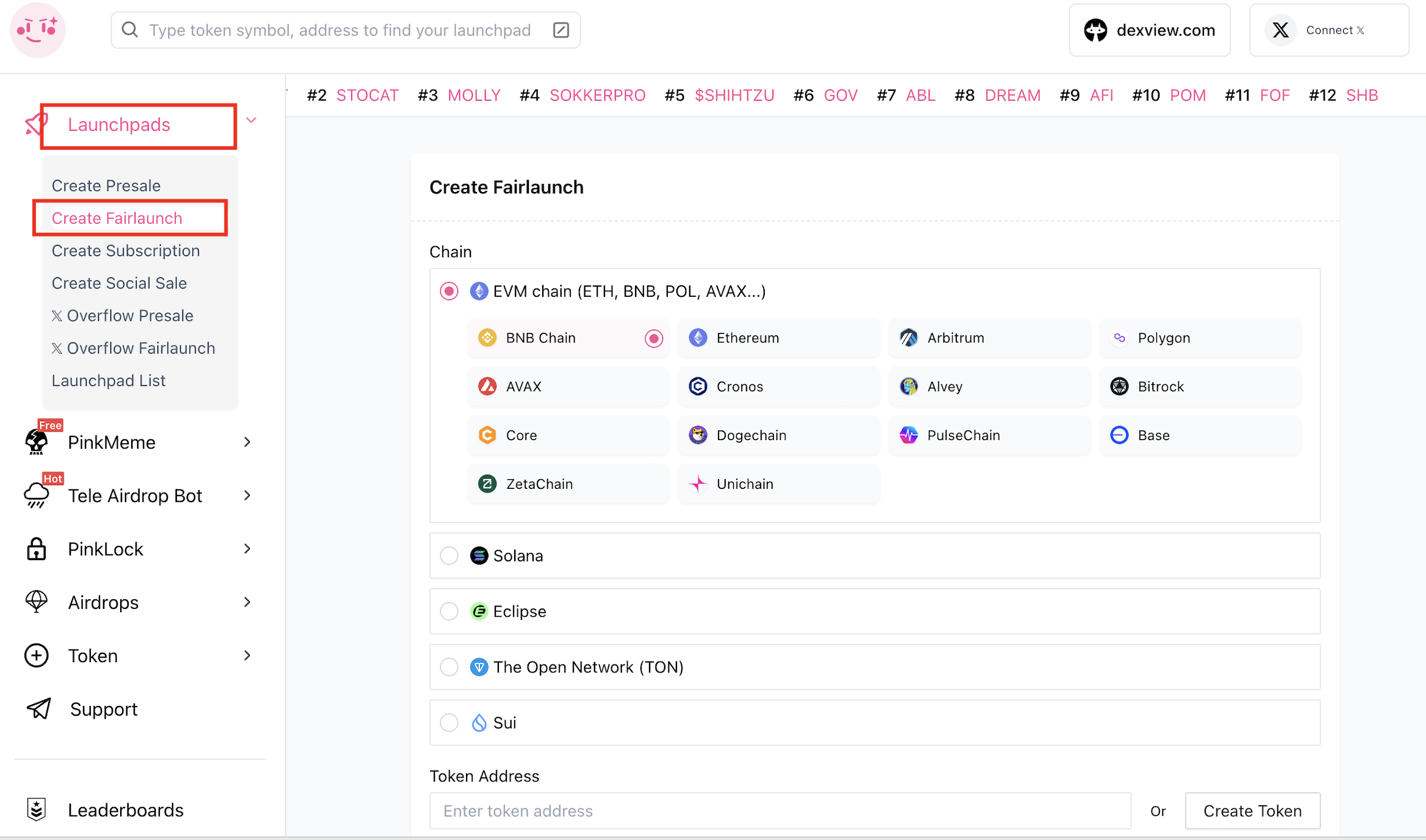1426x840 pixels.
Task: Click the PinkSale smiley logo
Action: [x=37, y=30]
